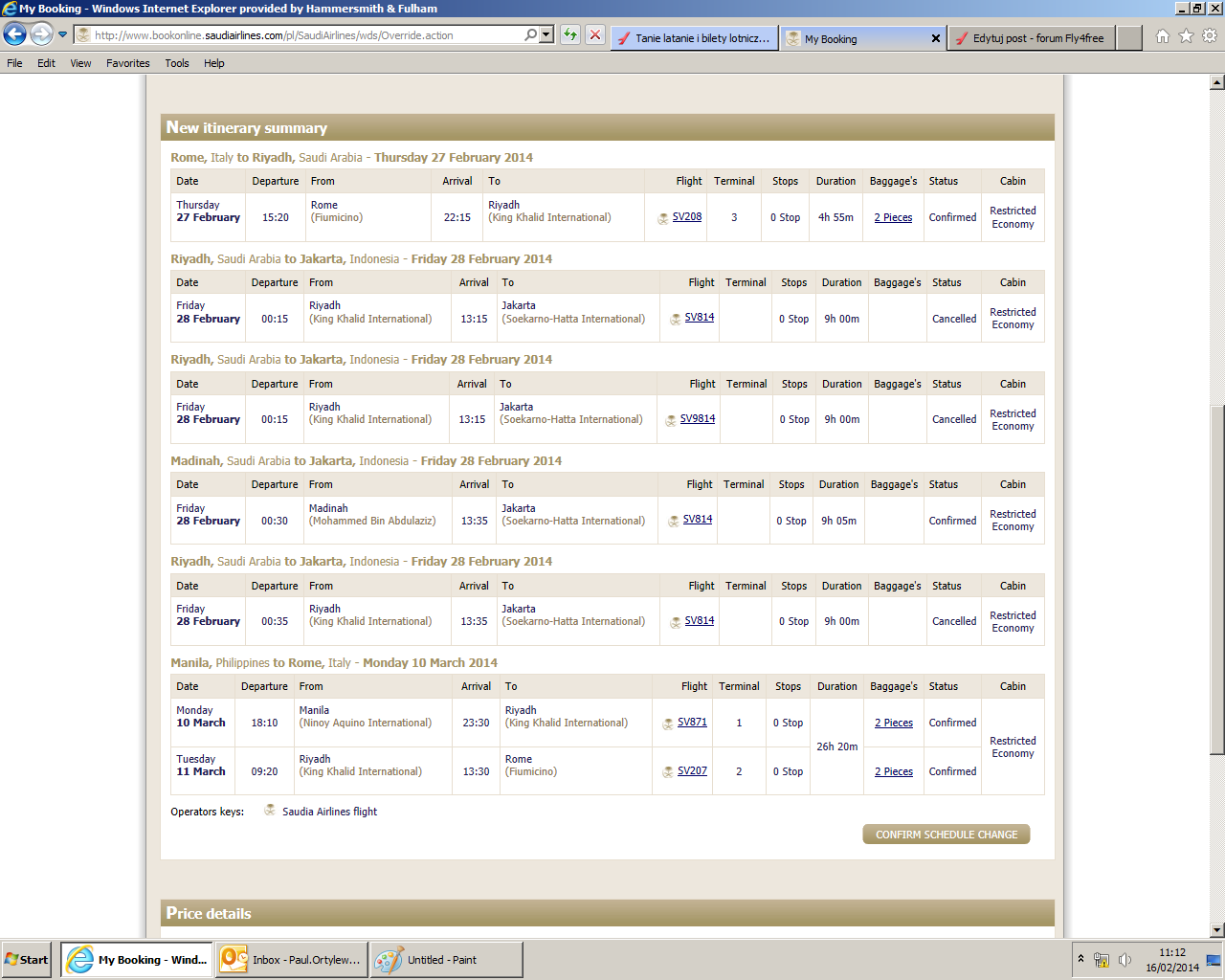This screenshot has width=1225, height=980.
Task: Click the Stop loading X icon
Action: tap(595, 34)
